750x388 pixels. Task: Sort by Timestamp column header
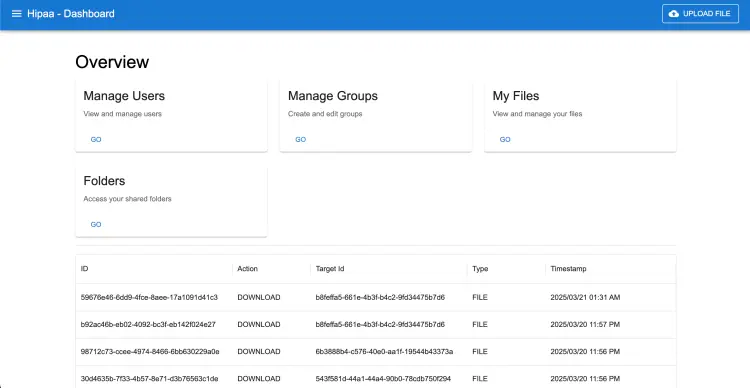coord(568,269)
